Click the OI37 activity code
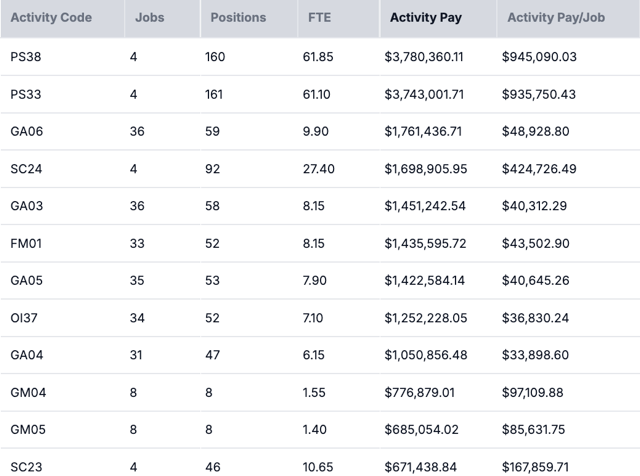The height and width of the screenshot is (476, 640). 25,318
